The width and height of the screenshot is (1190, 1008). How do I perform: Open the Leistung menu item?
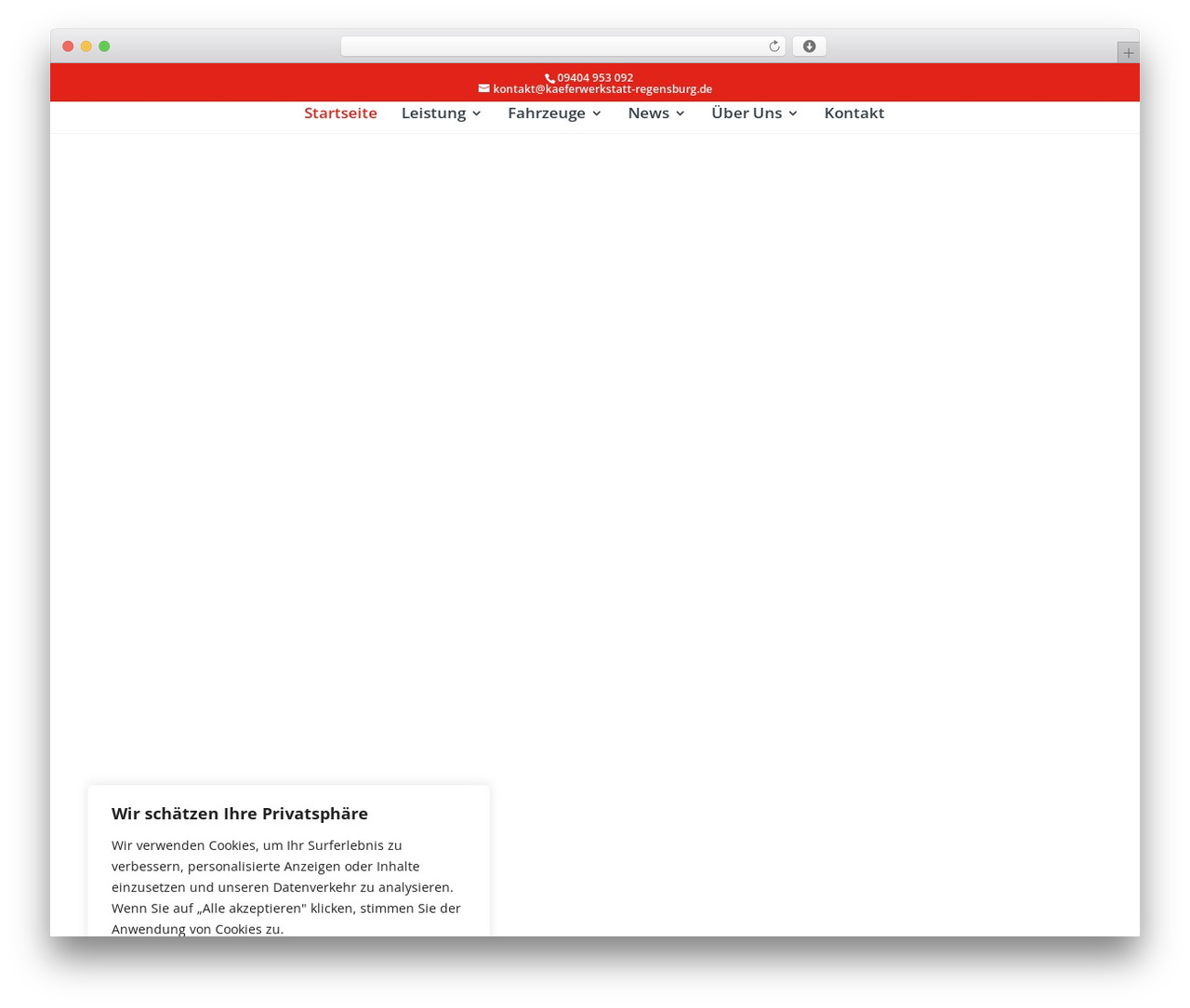(x=433, y=113)
